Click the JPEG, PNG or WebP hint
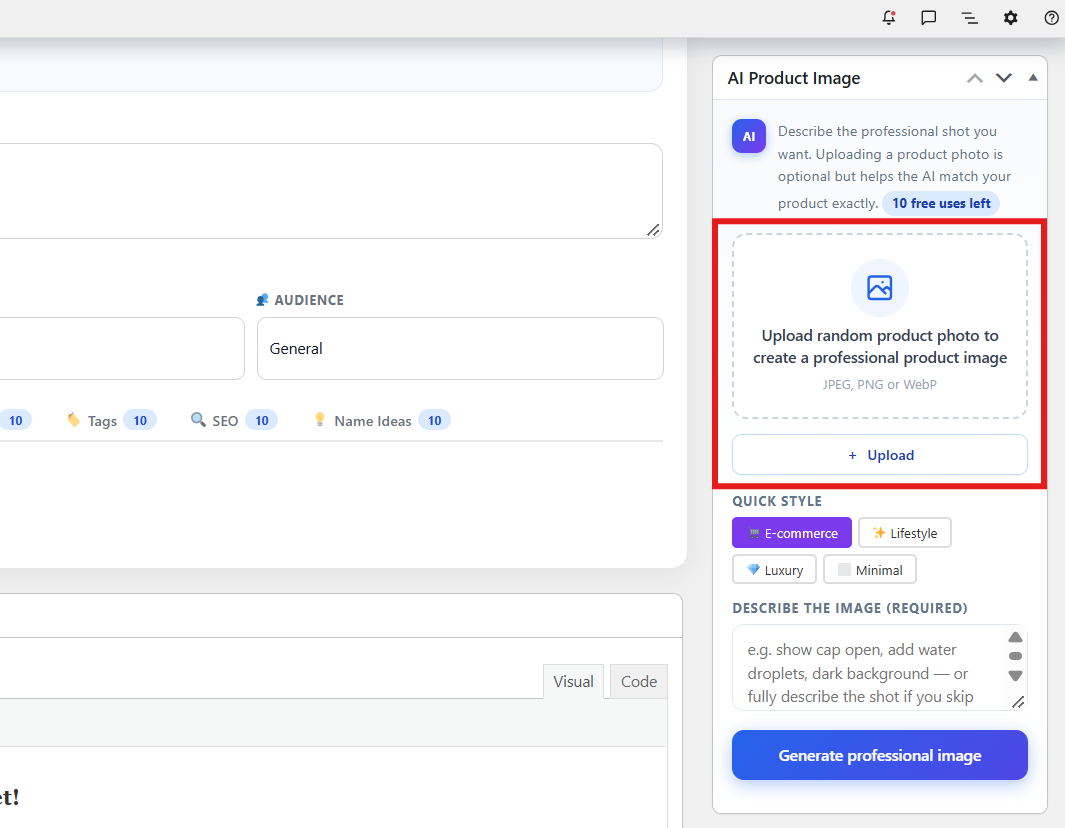 coord(880,384)
